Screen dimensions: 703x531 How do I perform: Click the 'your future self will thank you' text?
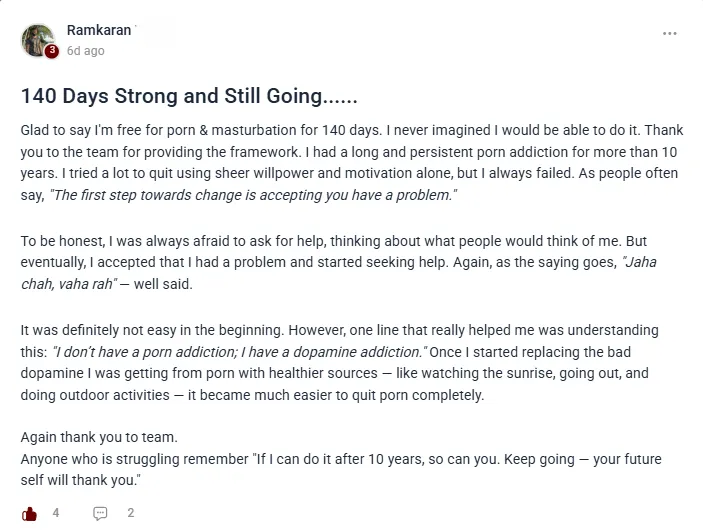click(x=341, y=470)
